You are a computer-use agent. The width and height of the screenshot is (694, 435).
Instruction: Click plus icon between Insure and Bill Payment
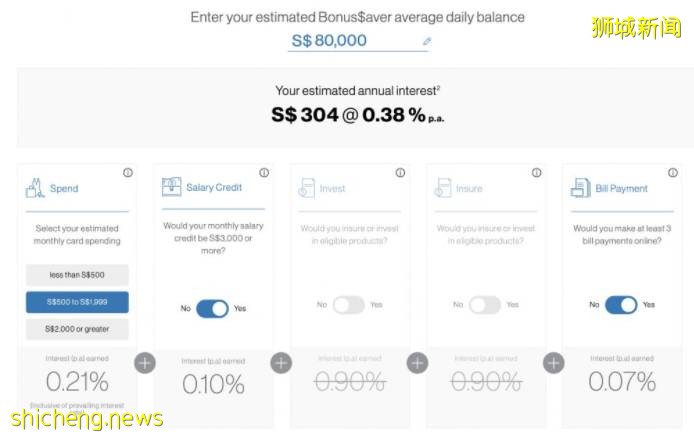pyautogui.click(x=553, y=362)
